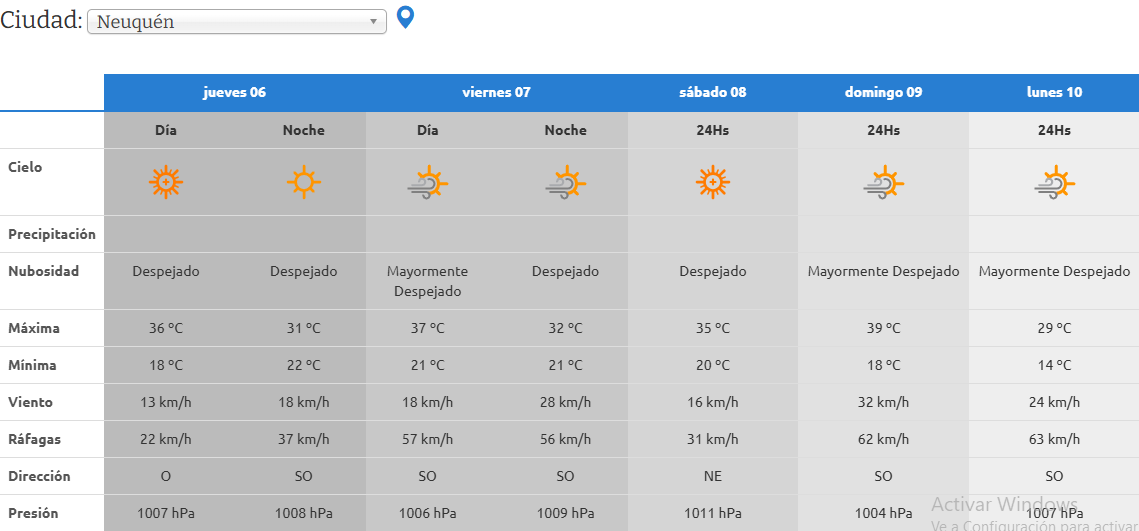This screenshot has height=531, width=1139.
Task: Click the windy sun icon for viernes Noche
Action: coord(565,183)
